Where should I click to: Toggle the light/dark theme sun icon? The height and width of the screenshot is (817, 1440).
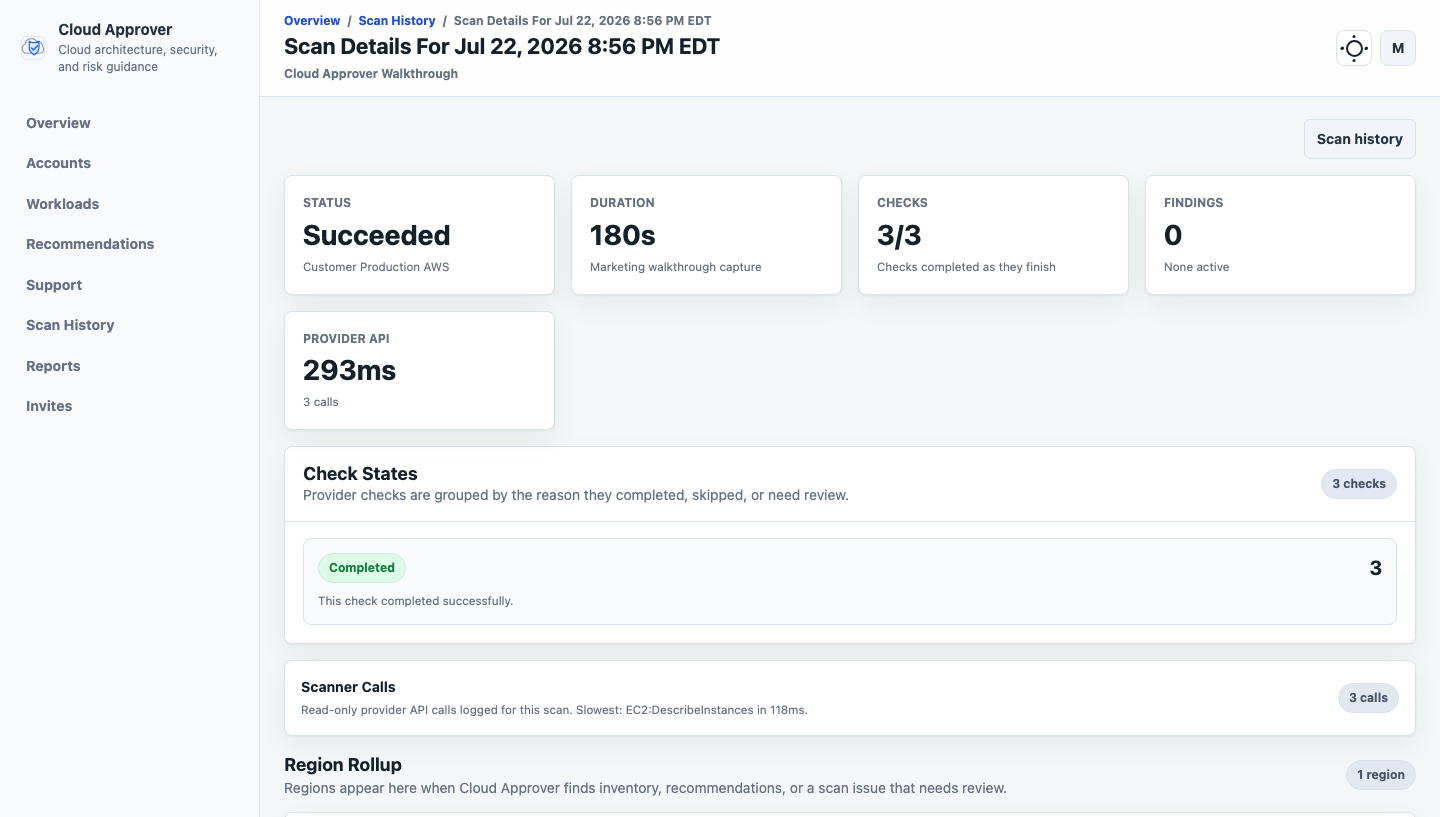(1354, 48)
